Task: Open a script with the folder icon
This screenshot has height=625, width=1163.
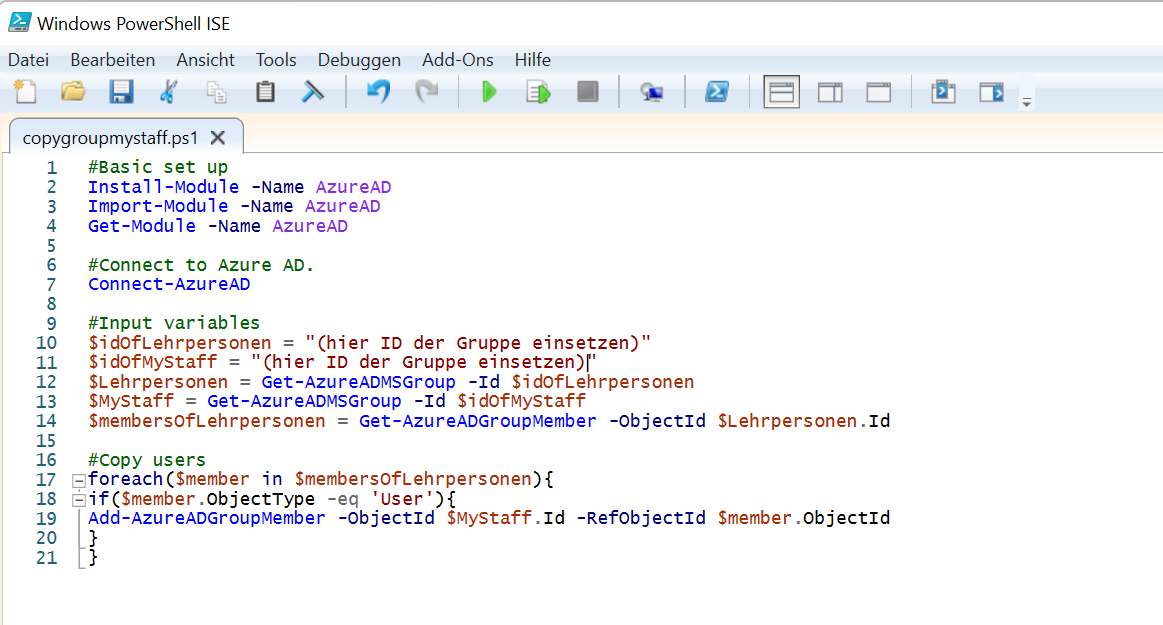Action: pos(73,92)
